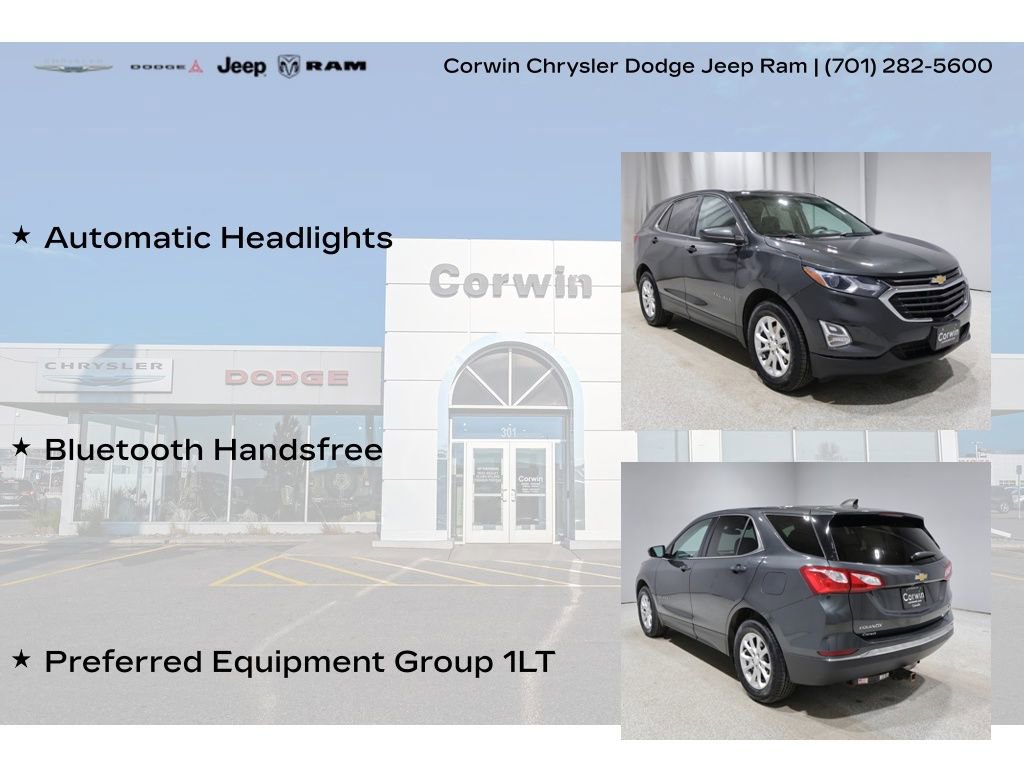The image size is (1024, 768).
Task: Select the 'Automatic Headlights' feature text
Action: click(219, 238)
